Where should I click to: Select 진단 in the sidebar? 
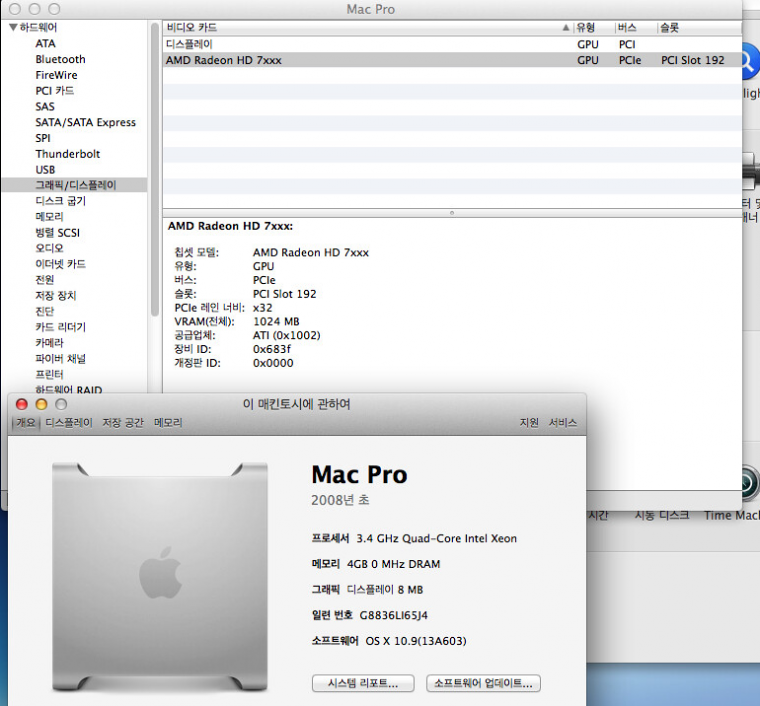coord(45,311)
